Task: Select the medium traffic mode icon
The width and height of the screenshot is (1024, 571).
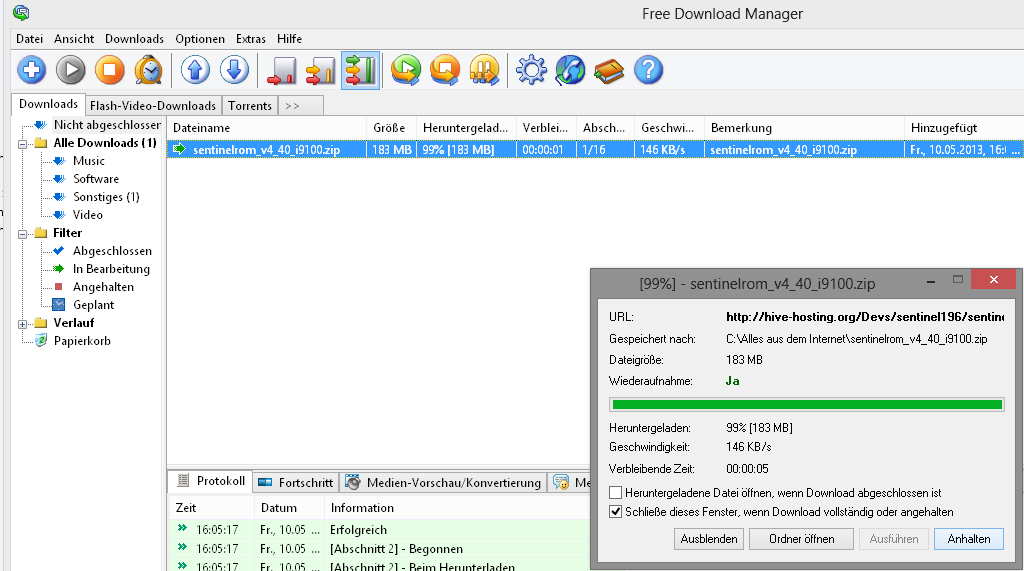Action: coord(321,70)
